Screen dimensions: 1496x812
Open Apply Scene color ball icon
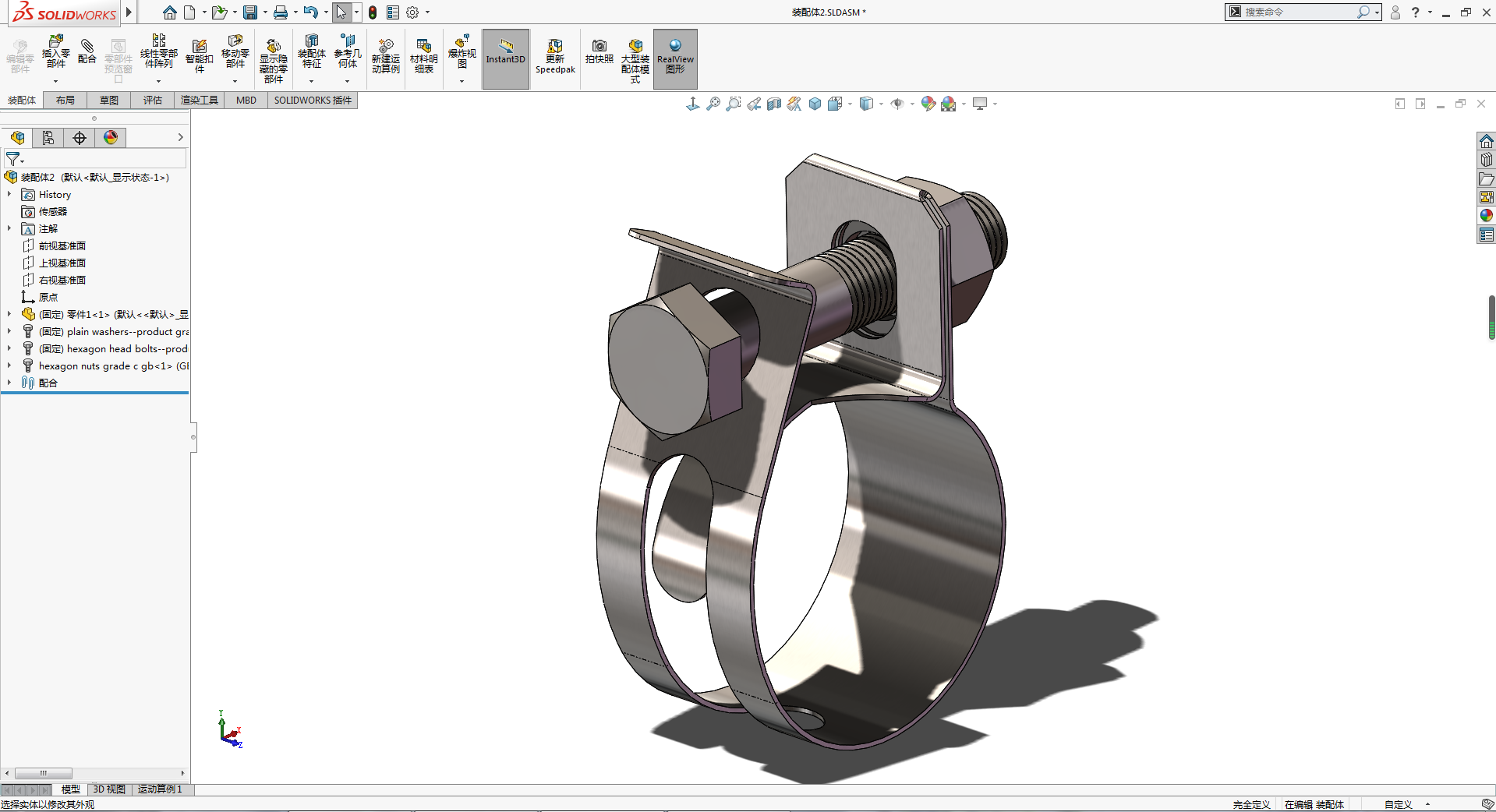click(948, 104)
